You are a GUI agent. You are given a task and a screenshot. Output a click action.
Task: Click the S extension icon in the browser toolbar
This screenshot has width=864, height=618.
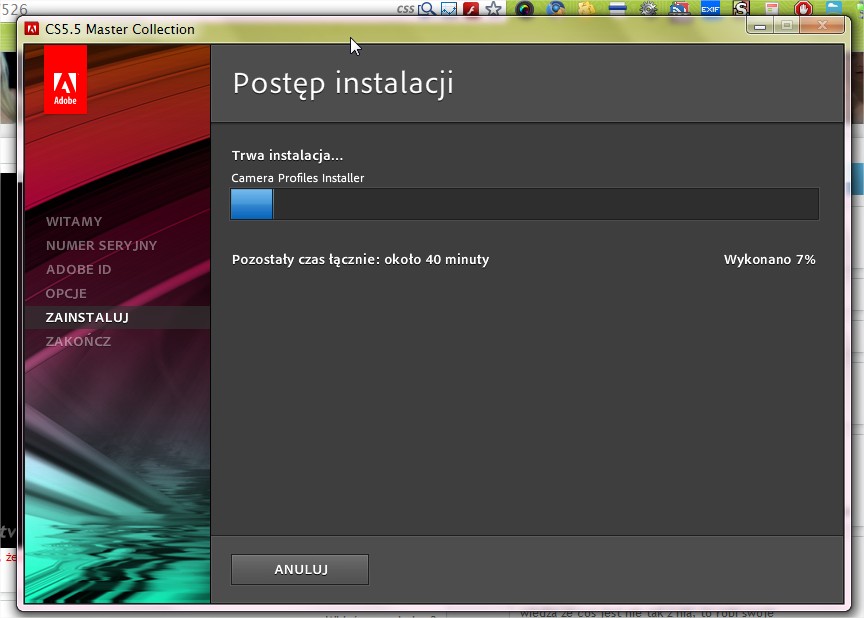[x=741, y=8]
